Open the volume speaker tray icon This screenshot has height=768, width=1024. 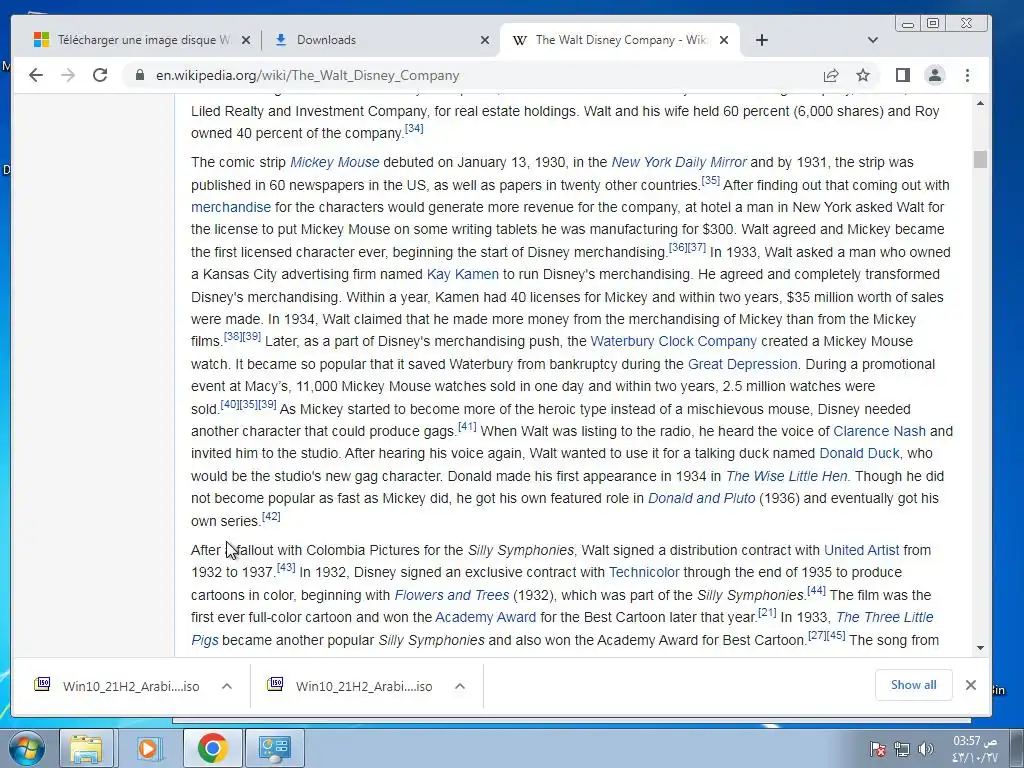[x=925, y=749]
